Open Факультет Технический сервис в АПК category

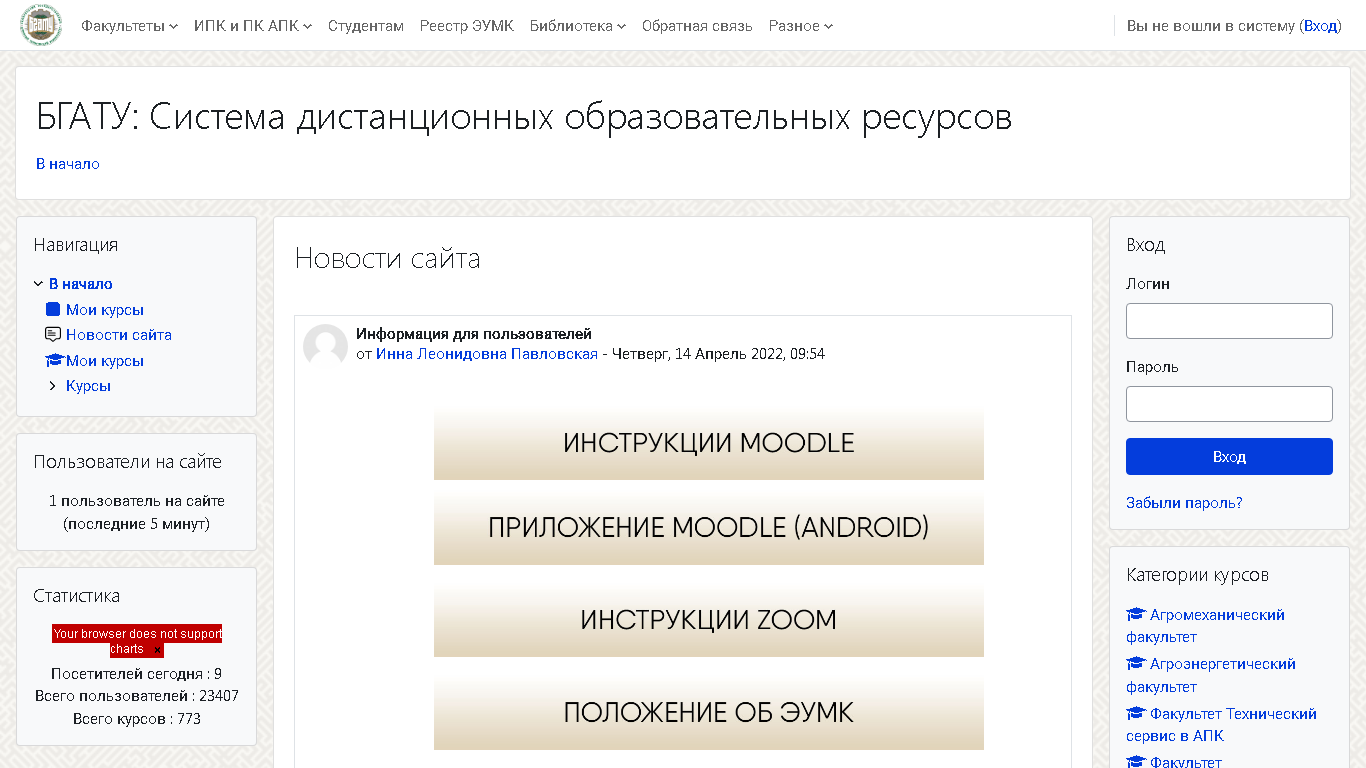(1221, 725)
